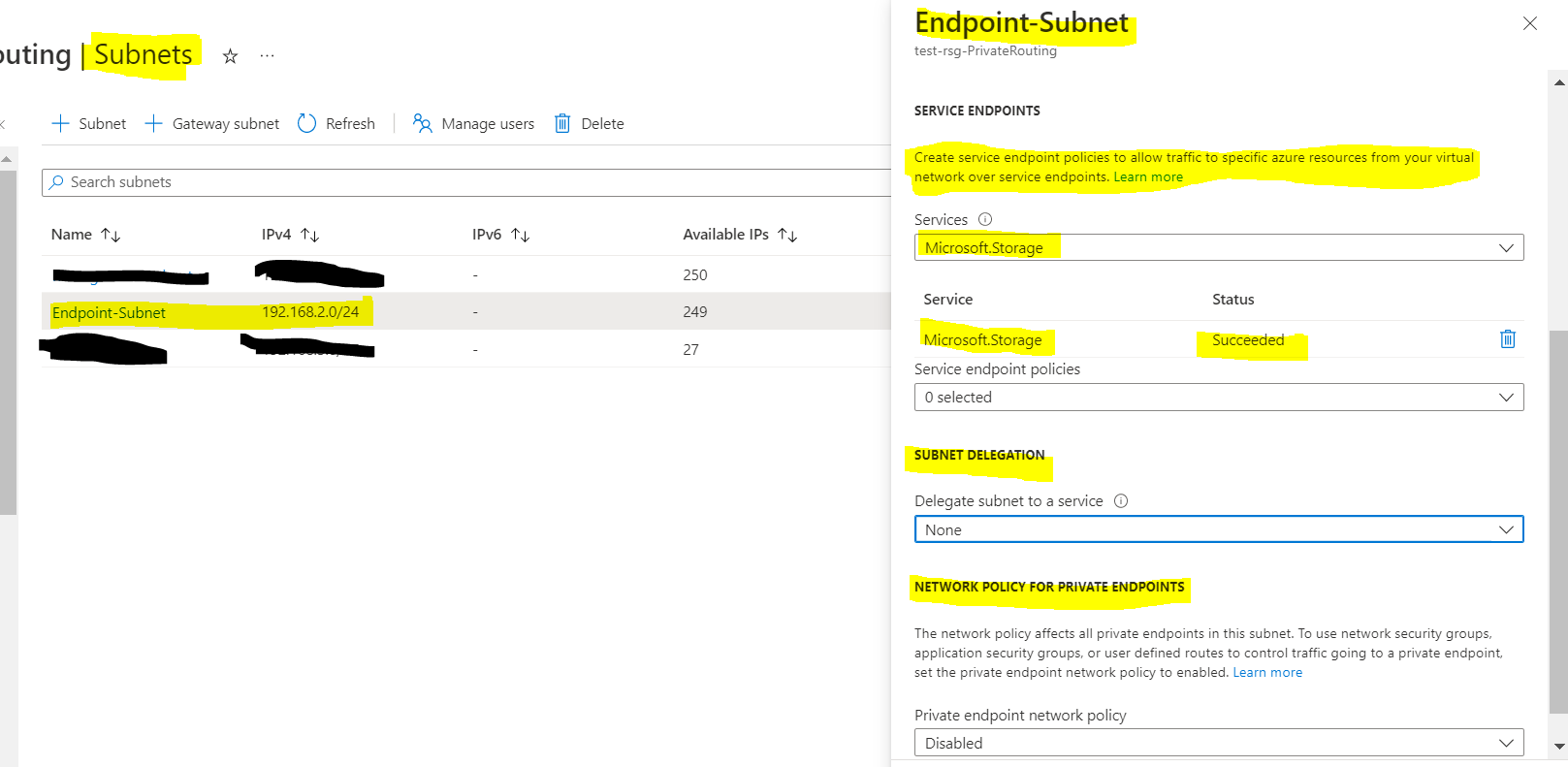Viewport: 1568px width, 767px height.
Task: Open Learn more about service endpoints
Action: point(1148,176)
